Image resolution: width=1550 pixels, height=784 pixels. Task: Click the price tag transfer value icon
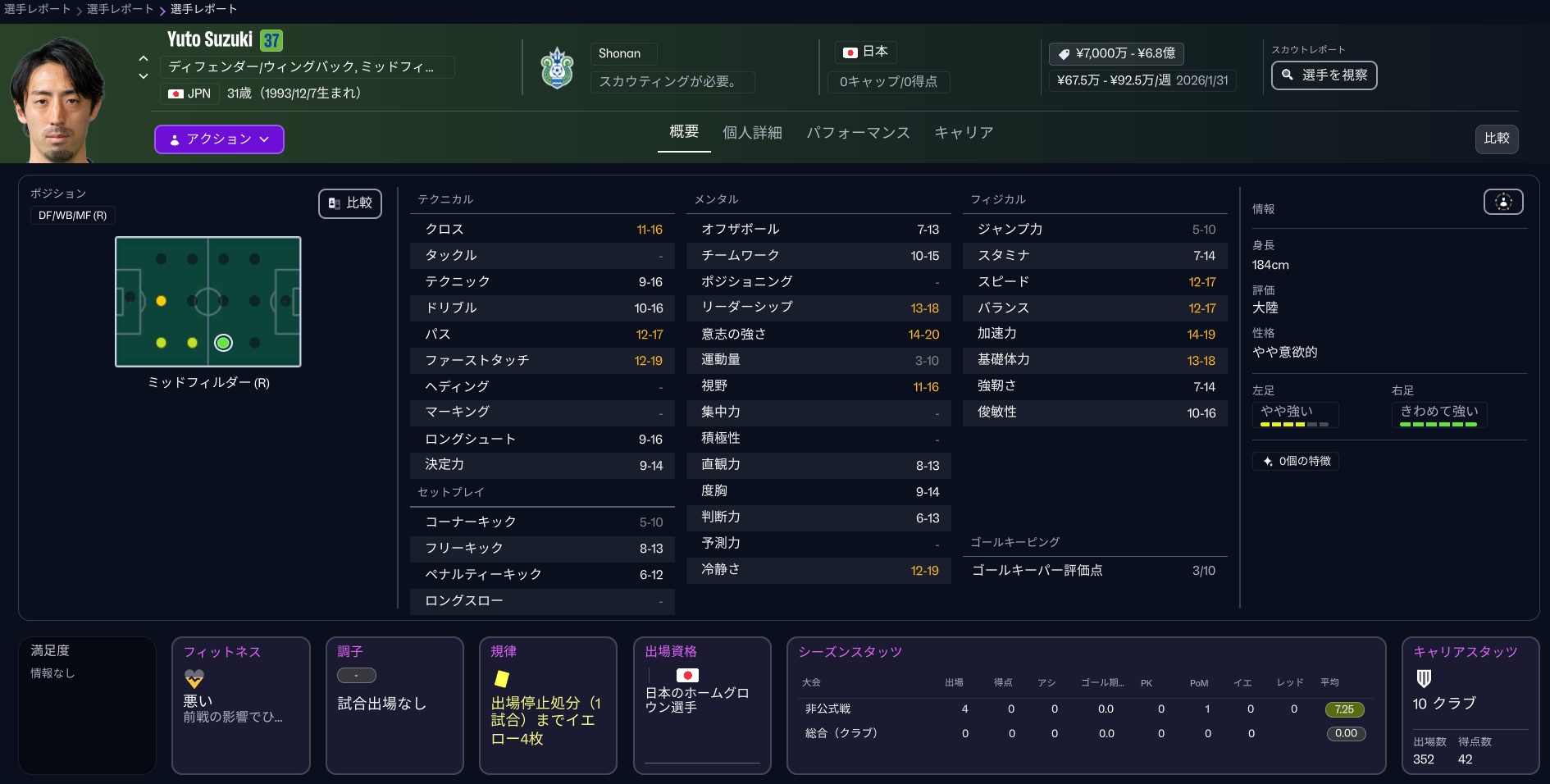click(x=1064, y=54)
